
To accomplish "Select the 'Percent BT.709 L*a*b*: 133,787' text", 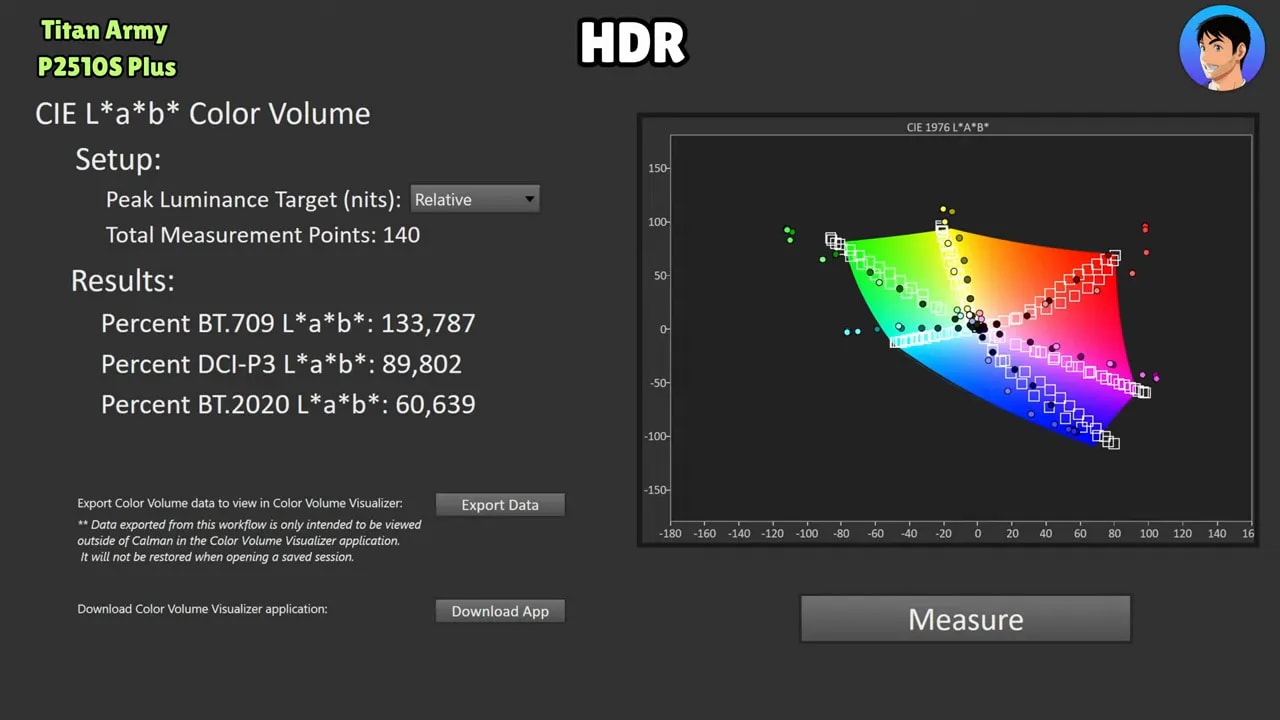I will point(288,323).
